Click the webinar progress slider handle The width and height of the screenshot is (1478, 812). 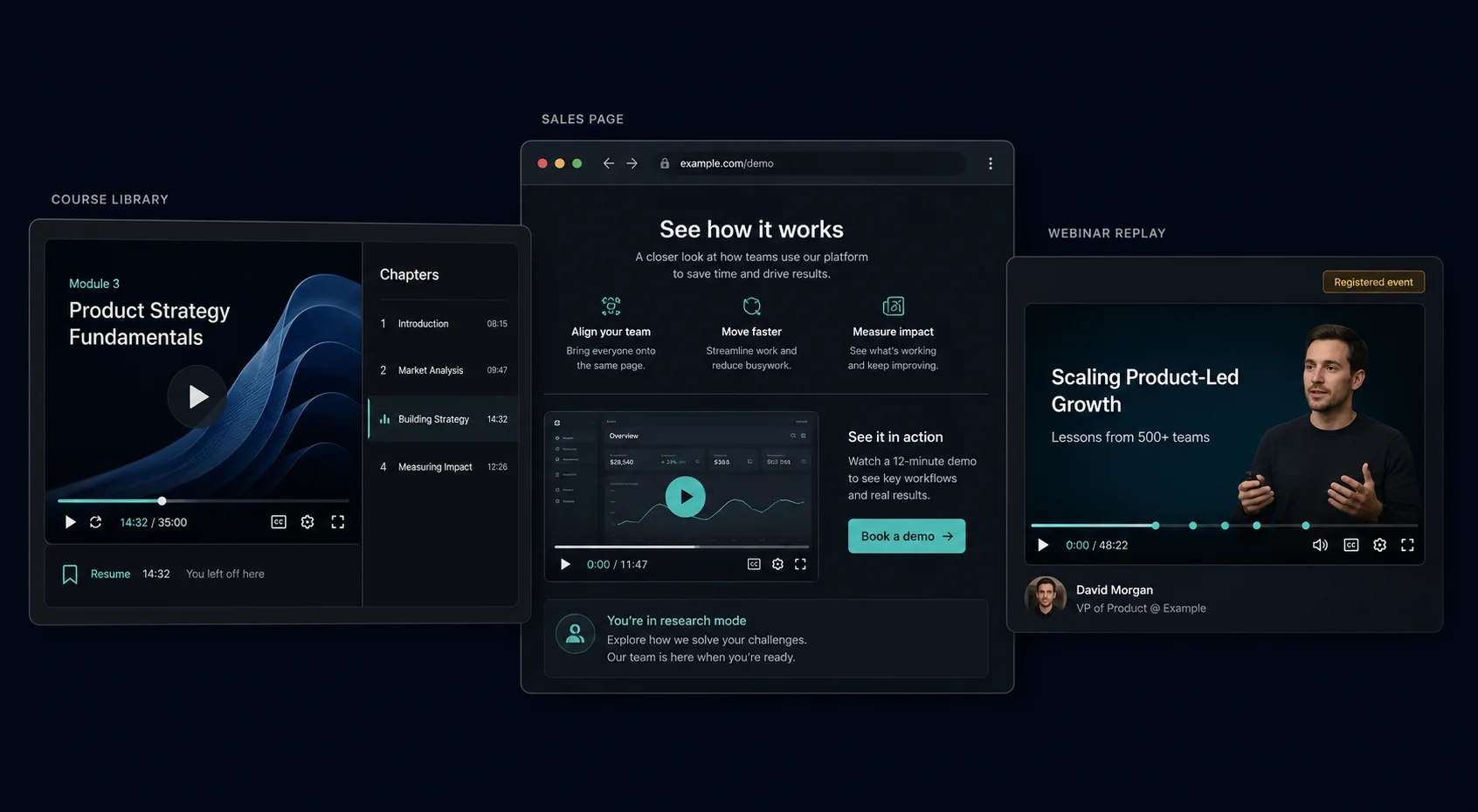pos(1156,526)
